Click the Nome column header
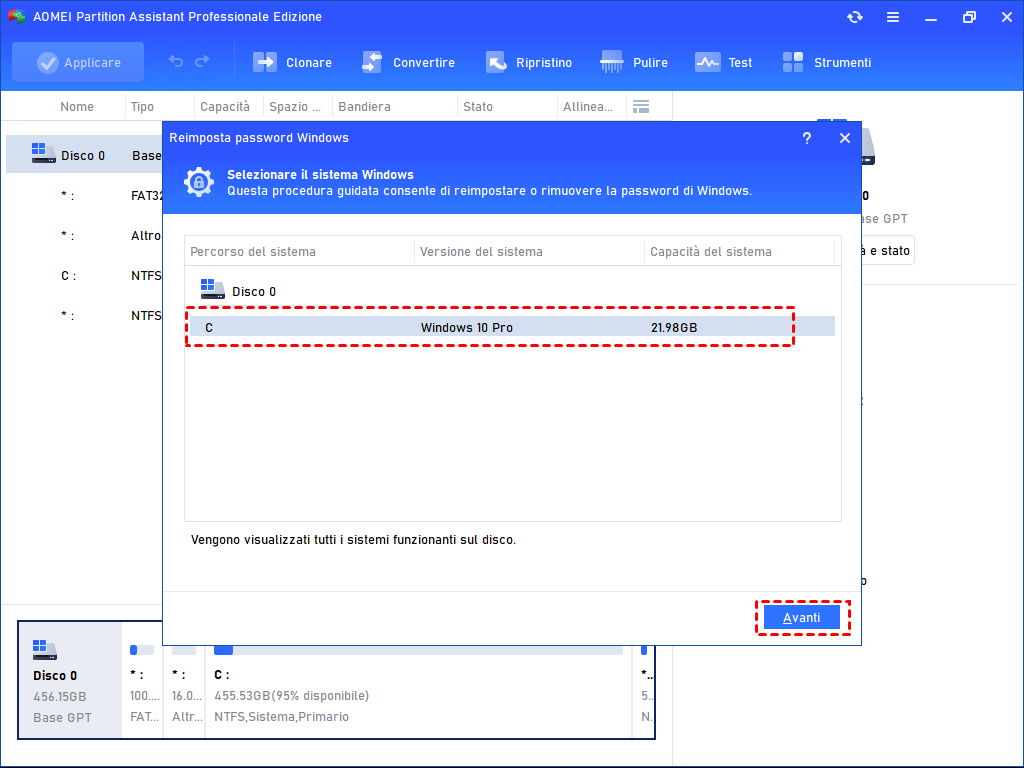 pyautogui.click(x=77, y=106)
